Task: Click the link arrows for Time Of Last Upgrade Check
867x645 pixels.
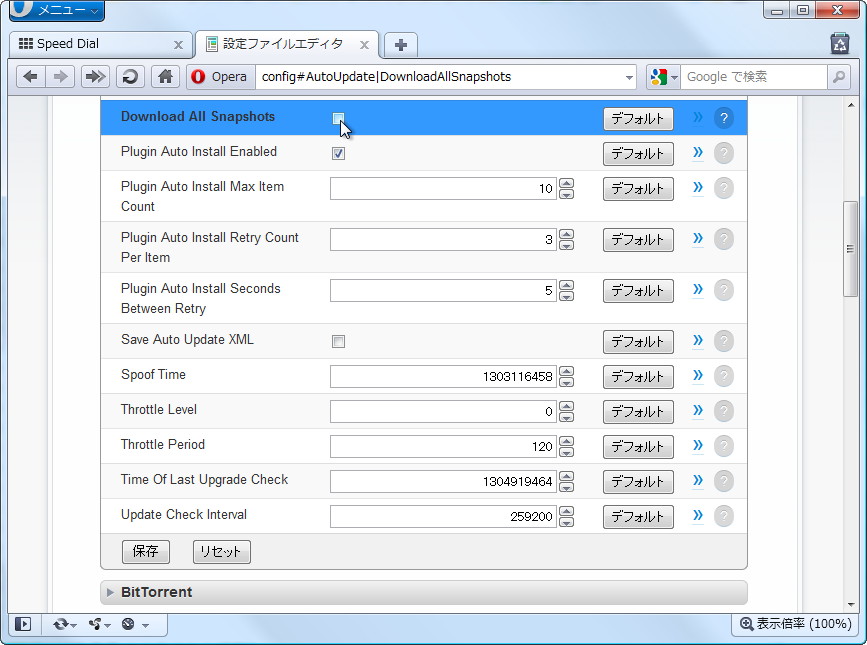Action: [698, 480]
